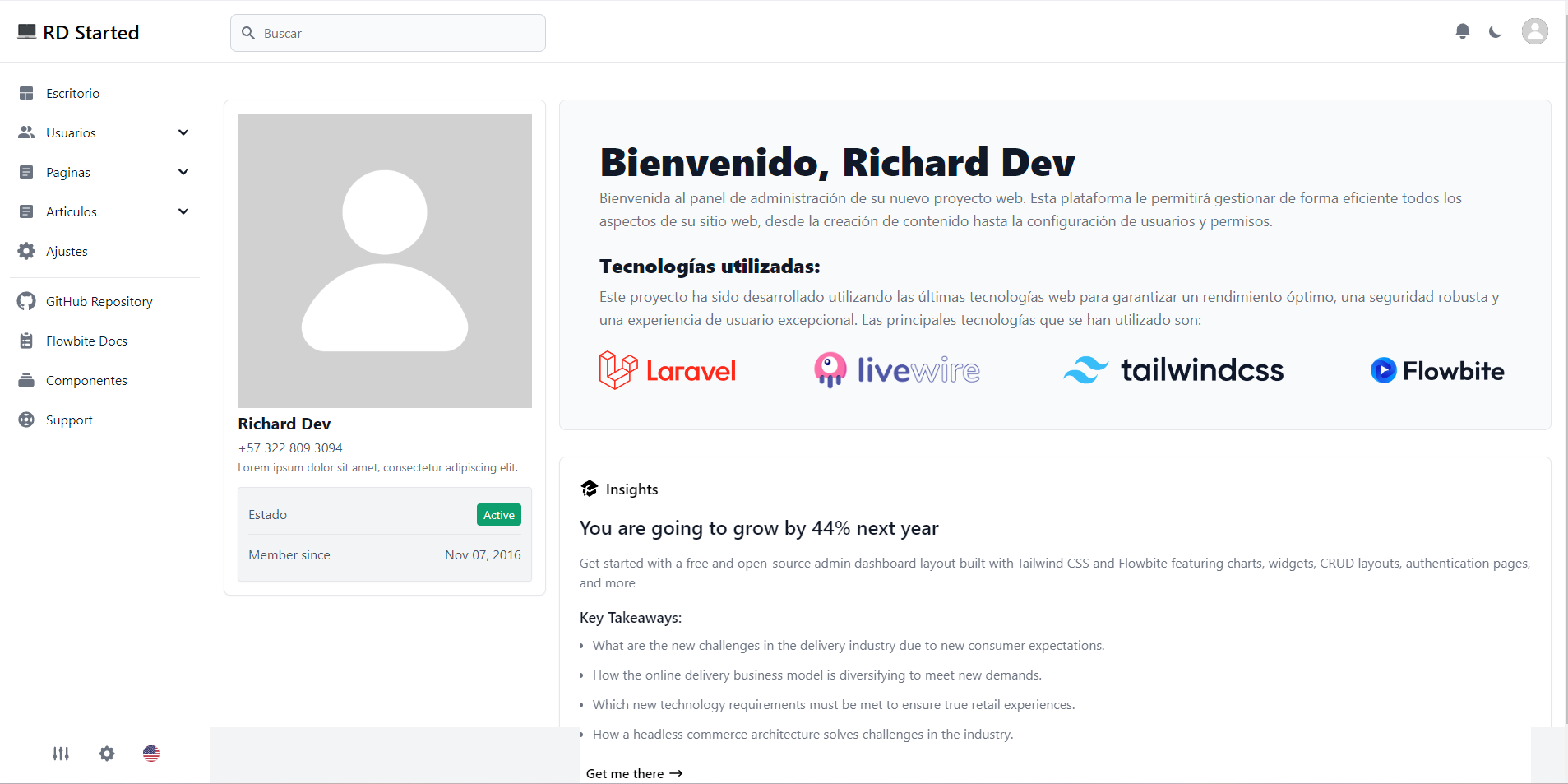
Task: Click the profile avatar placeholder image
Action: 385,261
